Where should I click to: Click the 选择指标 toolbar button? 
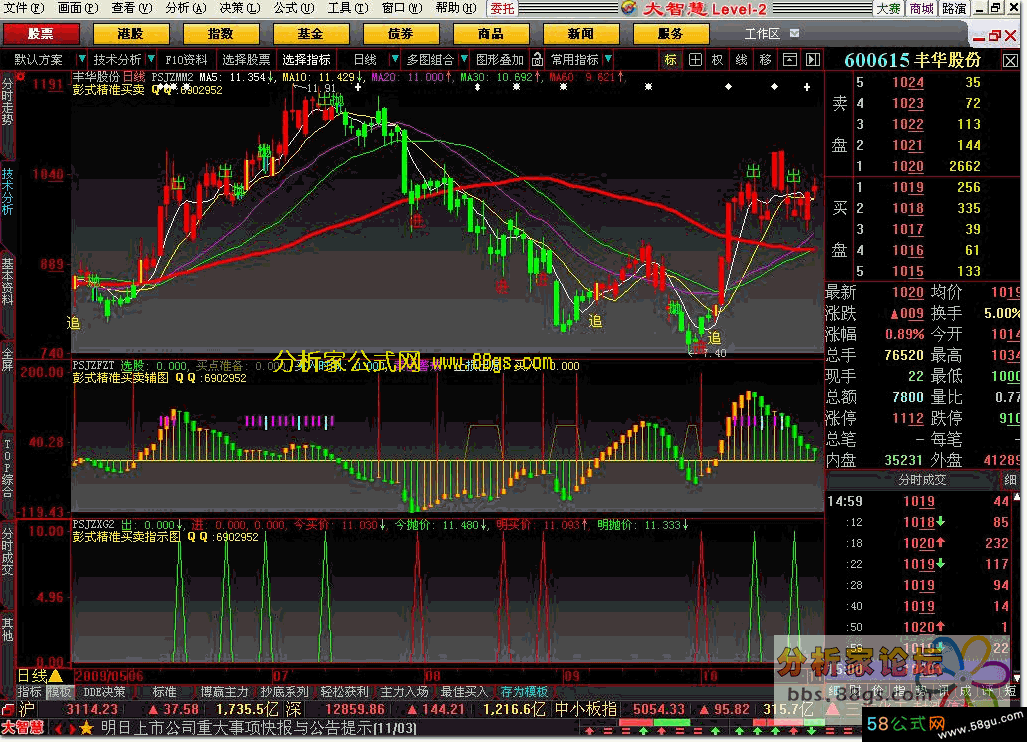tap(307, 60)
